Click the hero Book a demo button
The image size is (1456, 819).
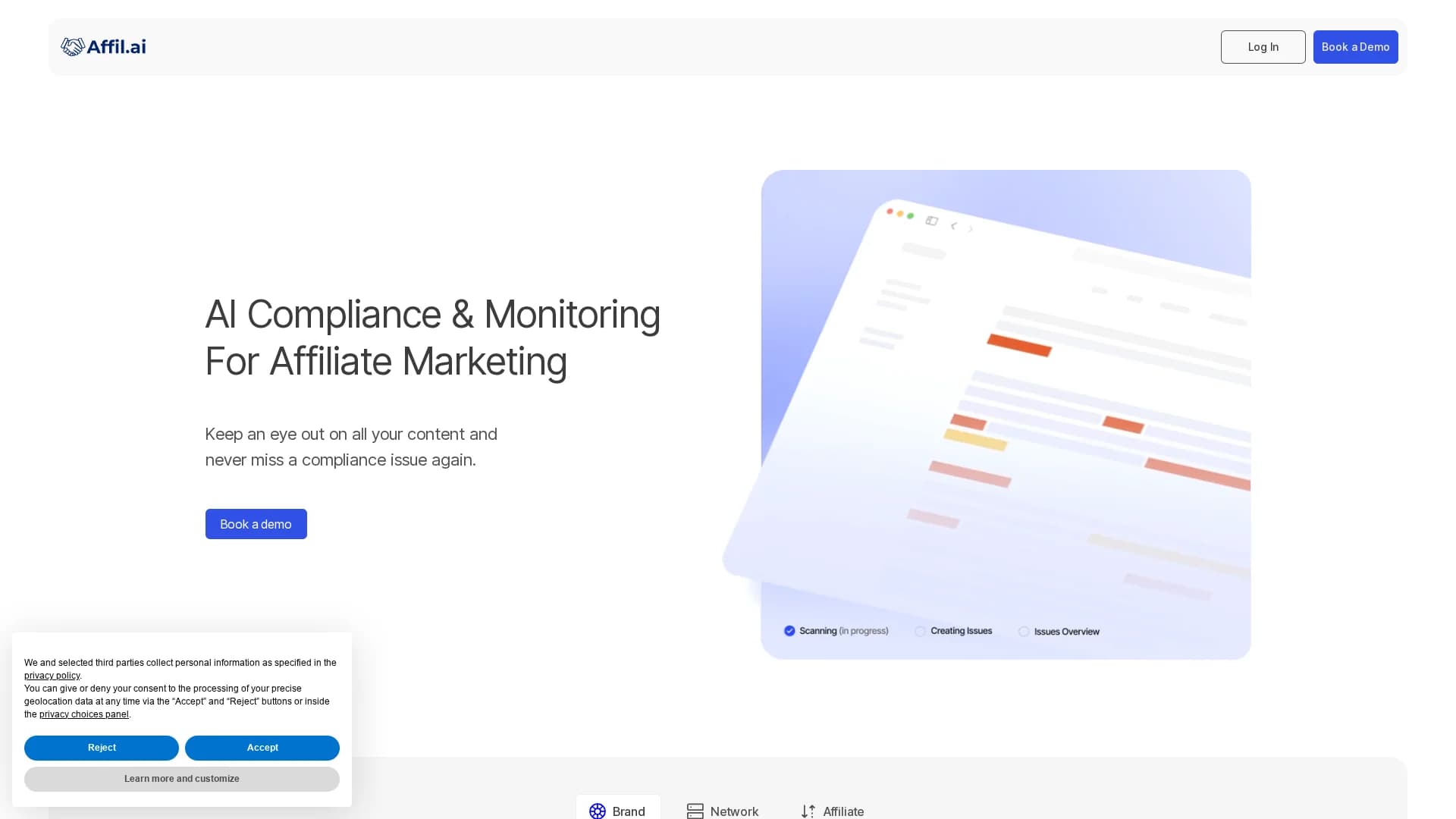click(256, 524)
